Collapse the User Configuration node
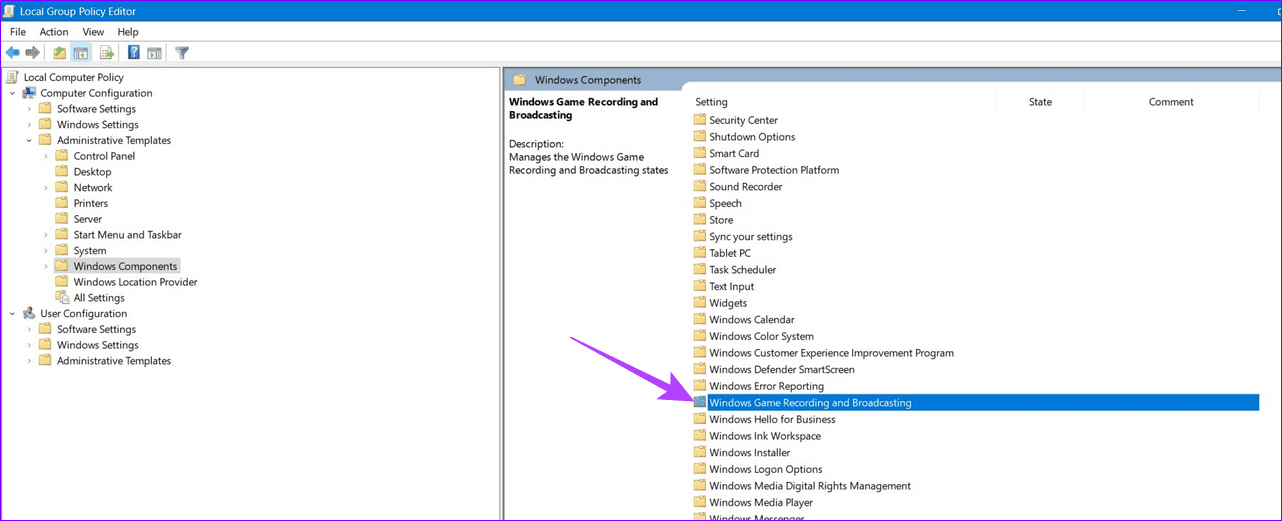Screen dimensions: 1282x521 click(x=13, y=313)
